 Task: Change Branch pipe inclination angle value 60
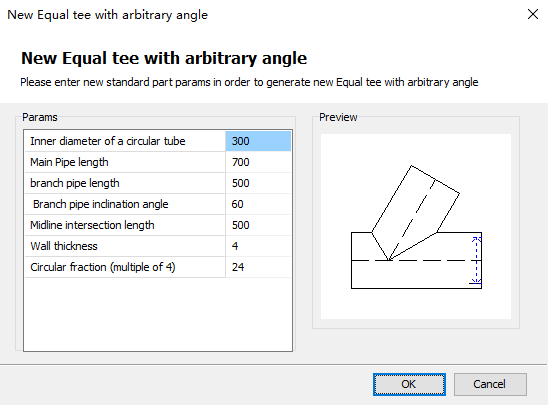[258, 204]
